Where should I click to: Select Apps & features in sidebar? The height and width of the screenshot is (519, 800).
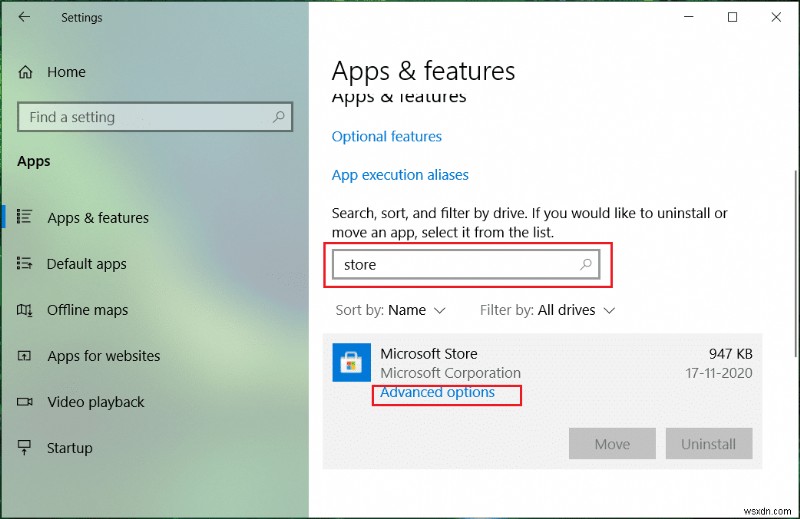click(x=98, y=218)
